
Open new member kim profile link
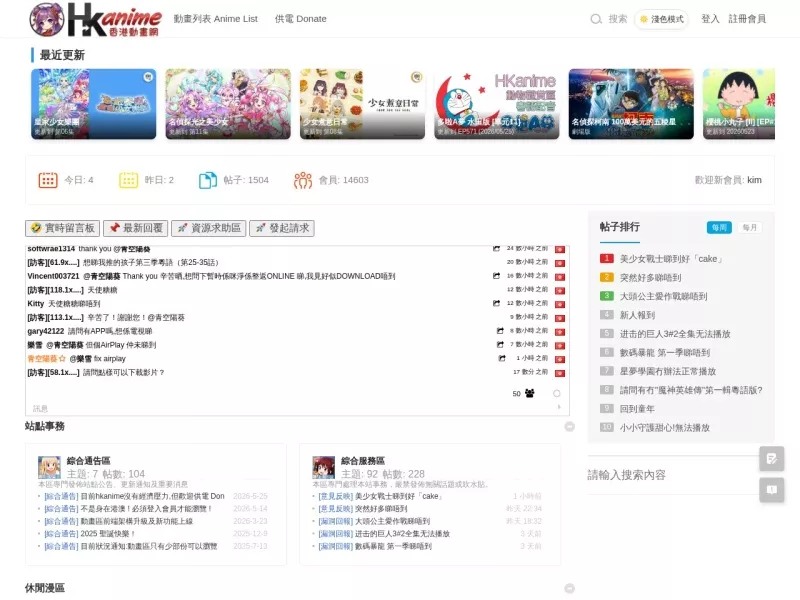tap(754, 180)
